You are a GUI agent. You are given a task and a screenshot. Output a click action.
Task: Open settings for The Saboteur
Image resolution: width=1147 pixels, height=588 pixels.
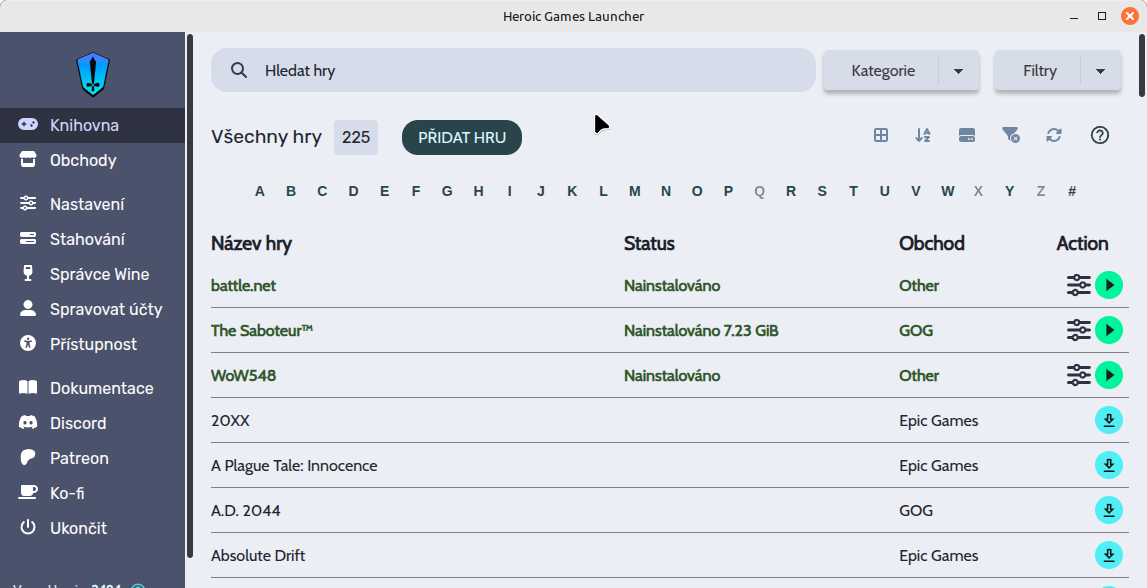point(1078,330)
